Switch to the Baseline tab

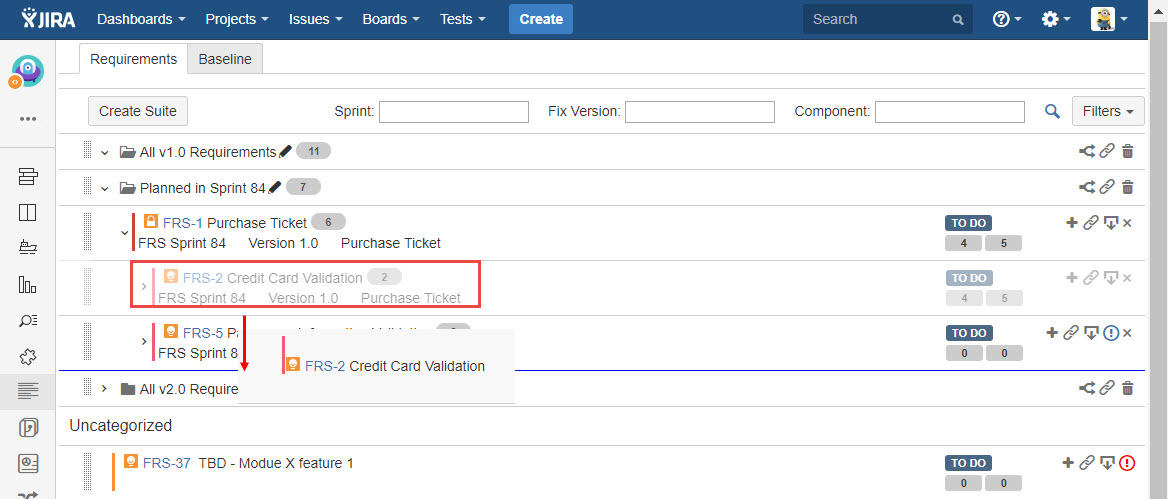point(225,59)
